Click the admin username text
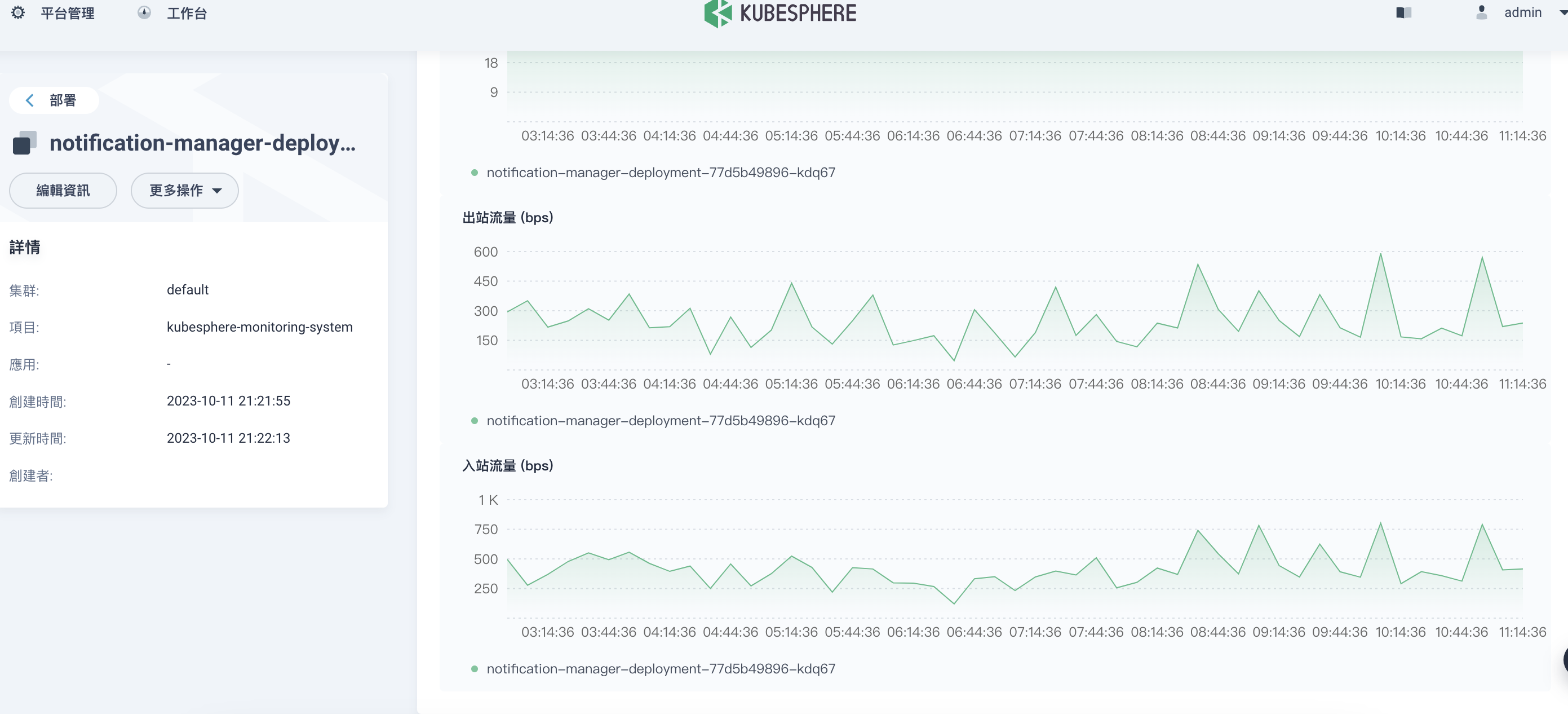 1522,13
